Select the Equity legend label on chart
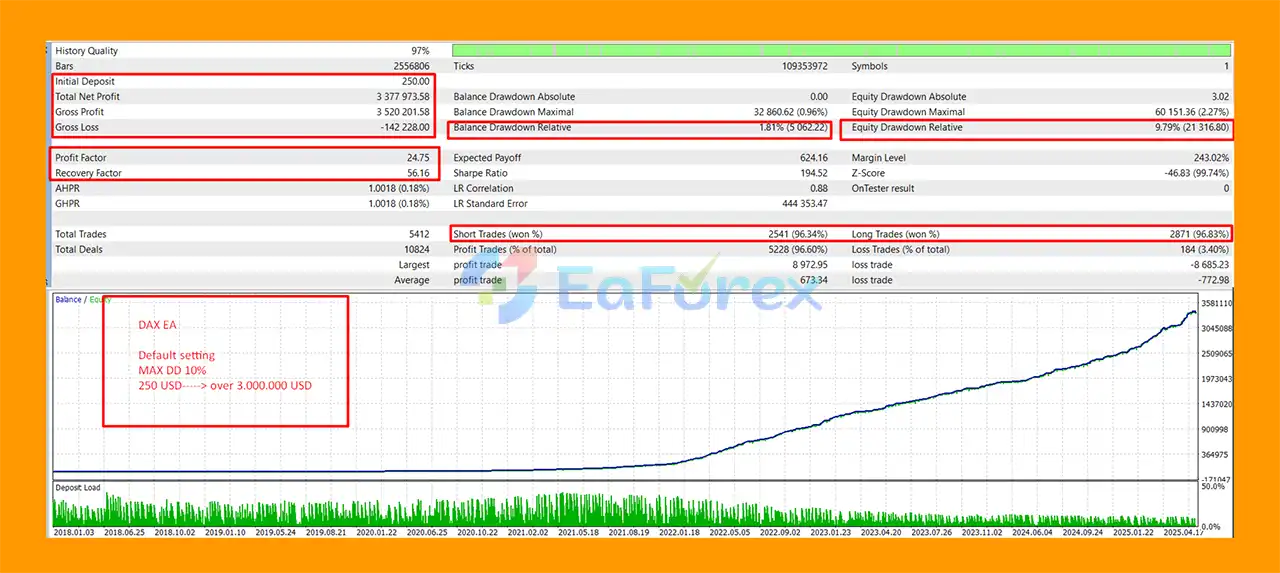The image size is (1280, 573). (99, 299)
